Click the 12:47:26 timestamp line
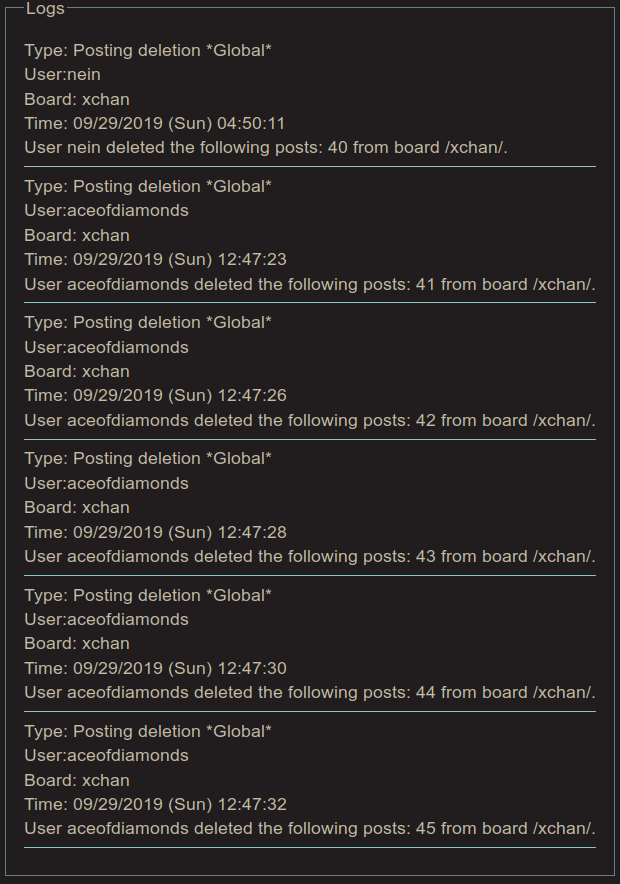The image size is (620, 884). click(x=156, y=395)
